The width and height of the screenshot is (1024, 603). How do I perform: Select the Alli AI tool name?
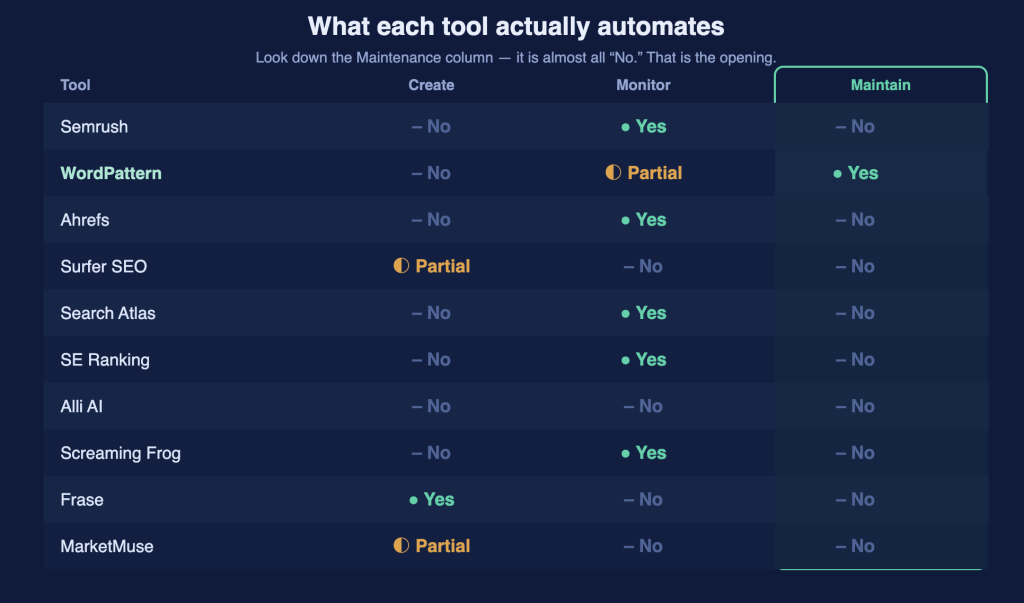(x=82, y=406)
